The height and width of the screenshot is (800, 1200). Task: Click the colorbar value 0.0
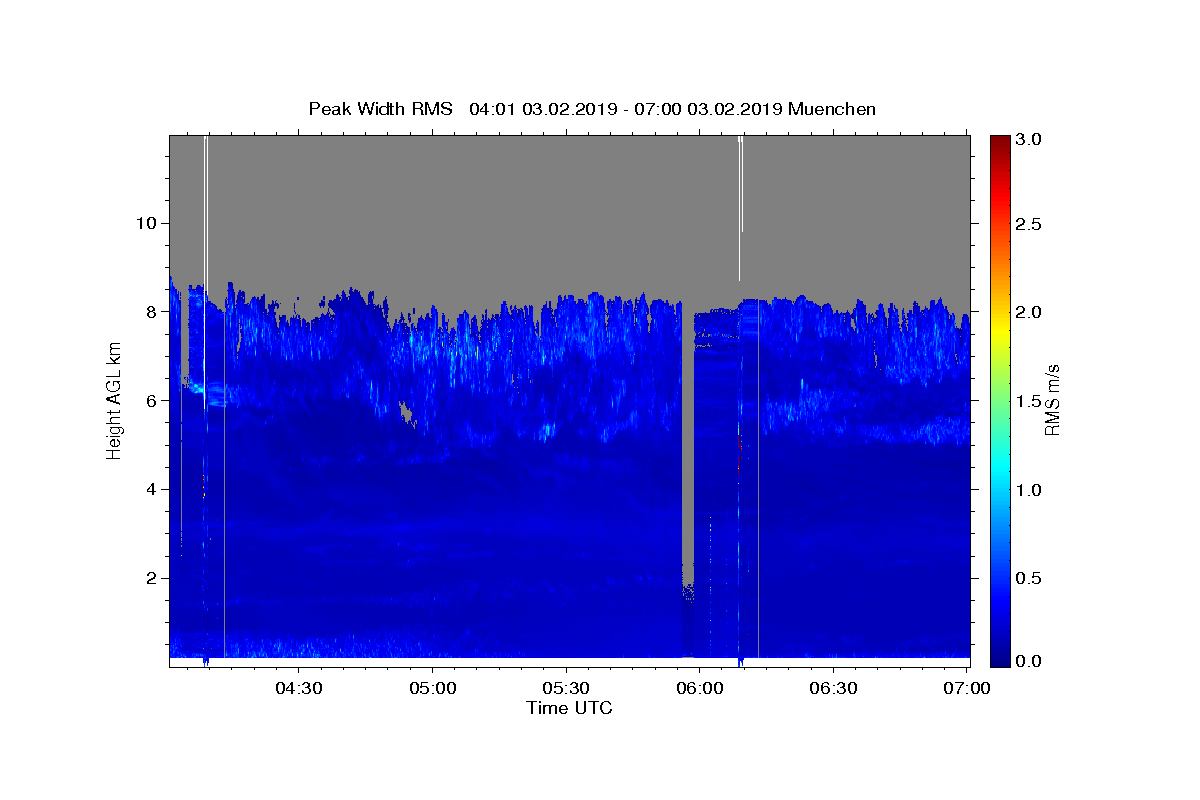pyautogui.click(x=1029, y=661)
